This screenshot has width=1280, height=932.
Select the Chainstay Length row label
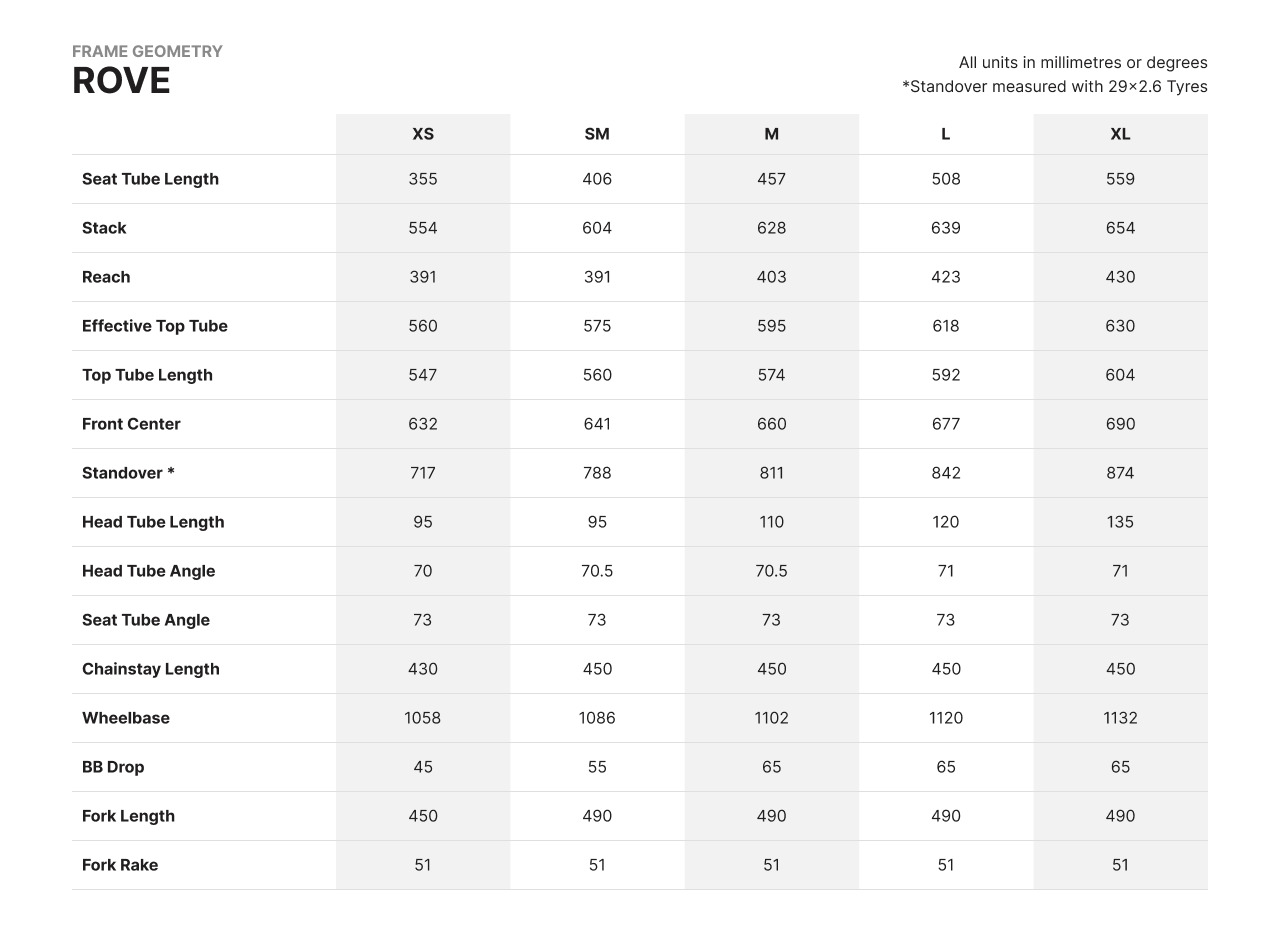coord(151,669)
